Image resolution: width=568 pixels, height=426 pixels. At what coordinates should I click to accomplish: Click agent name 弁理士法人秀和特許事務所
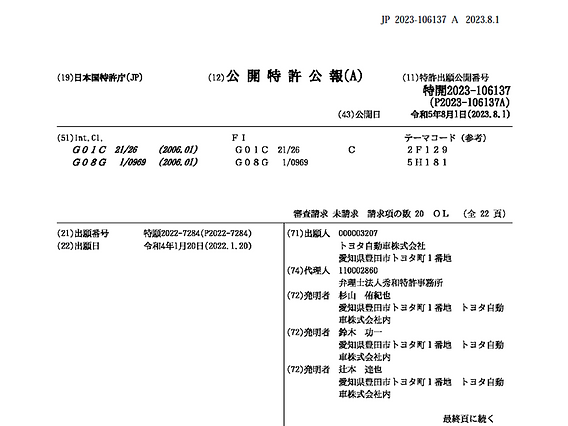point(390,283)
